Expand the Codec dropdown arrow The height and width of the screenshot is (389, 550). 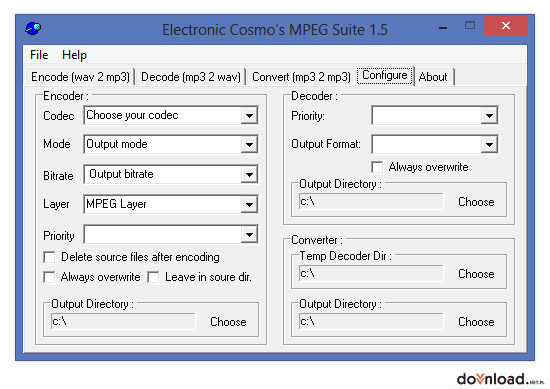249,115
